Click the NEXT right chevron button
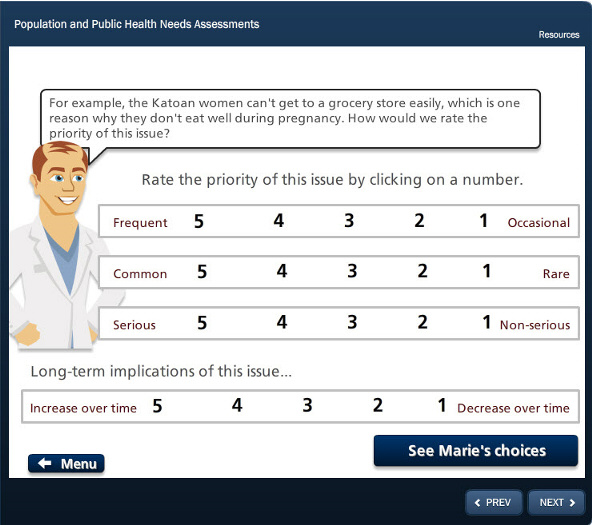Image resolution: width=592 pixels, height=525 pixels. click(557, 502)
